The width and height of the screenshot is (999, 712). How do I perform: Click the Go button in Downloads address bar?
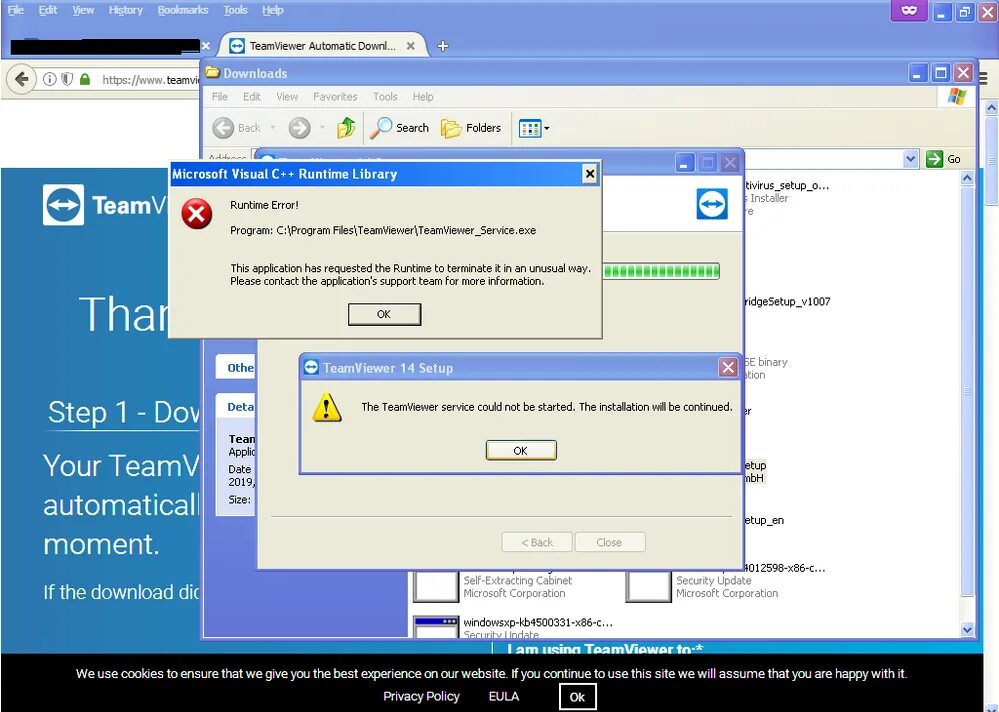944,159
